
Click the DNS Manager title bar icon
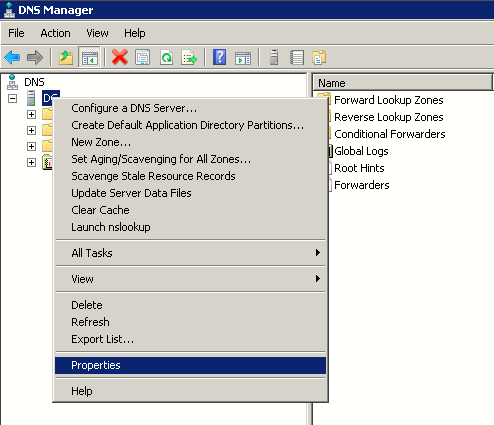click(x=9, y=10)
